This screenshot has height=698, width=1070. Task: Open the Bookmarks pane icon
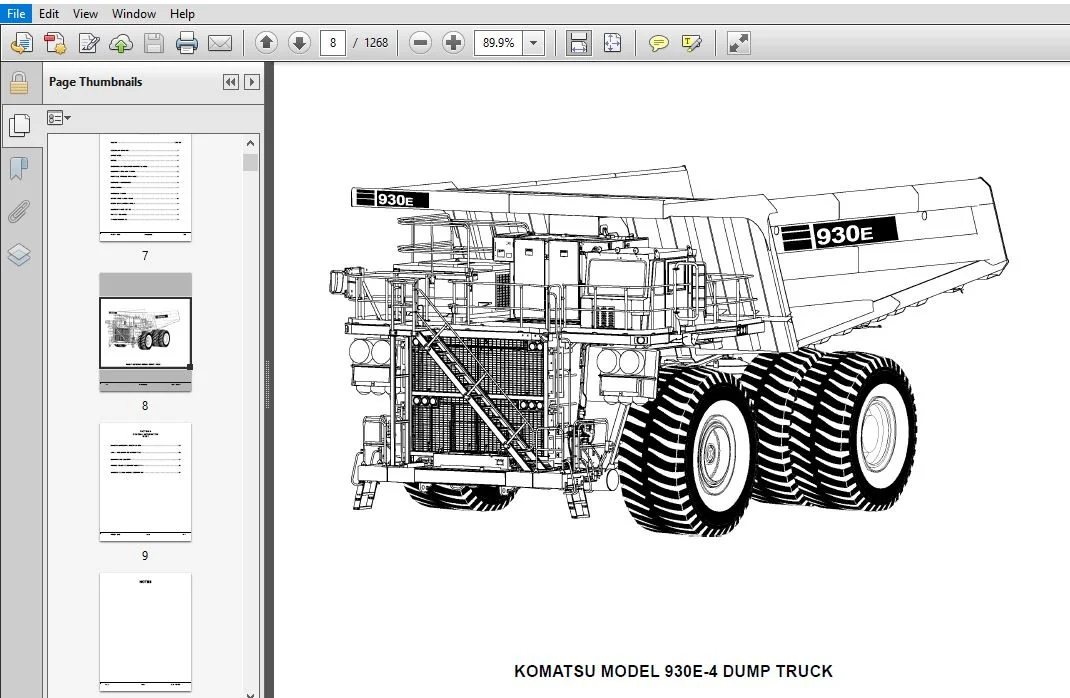[19, 168]
